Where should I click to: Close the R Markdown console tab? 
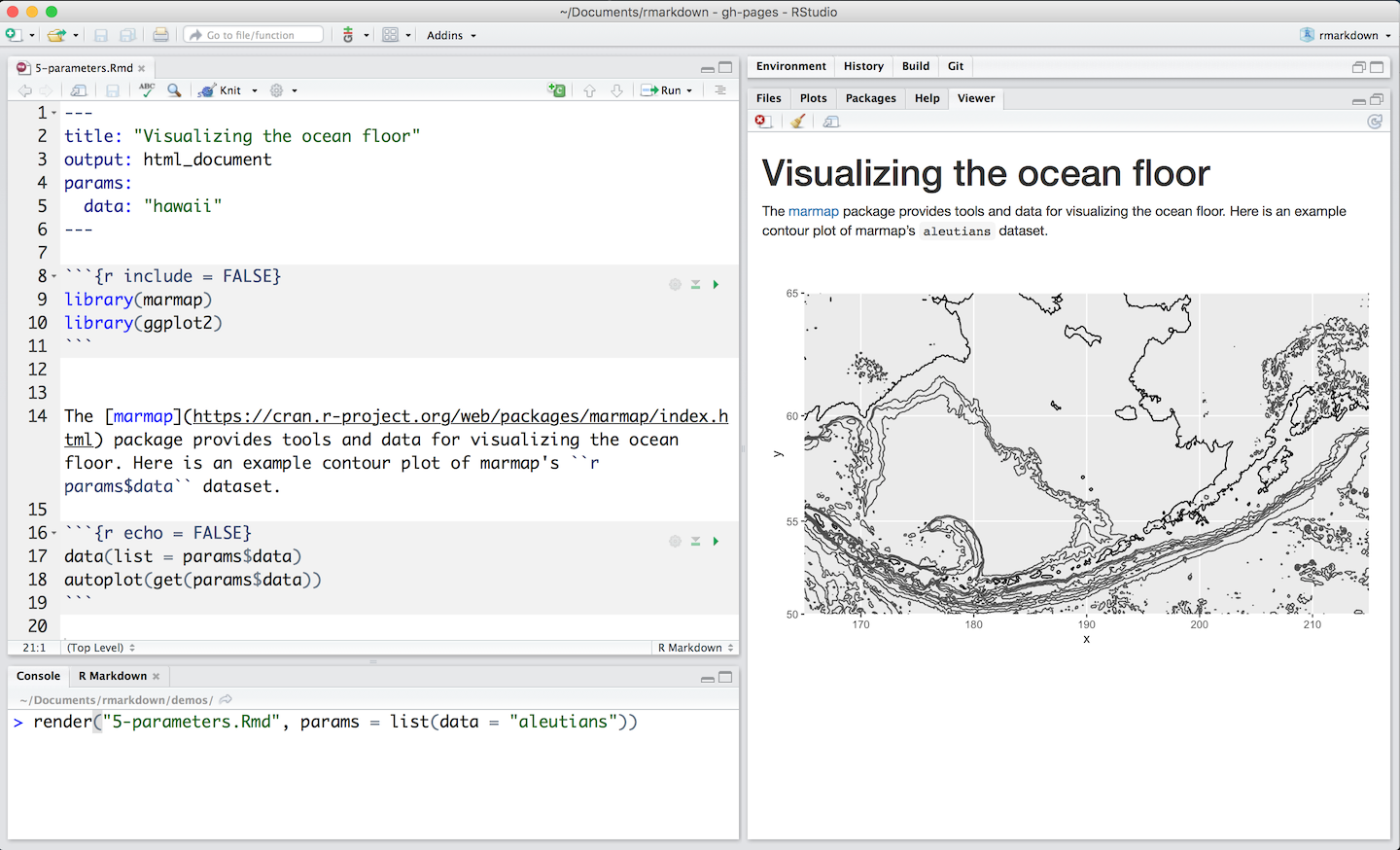(157, 676)
